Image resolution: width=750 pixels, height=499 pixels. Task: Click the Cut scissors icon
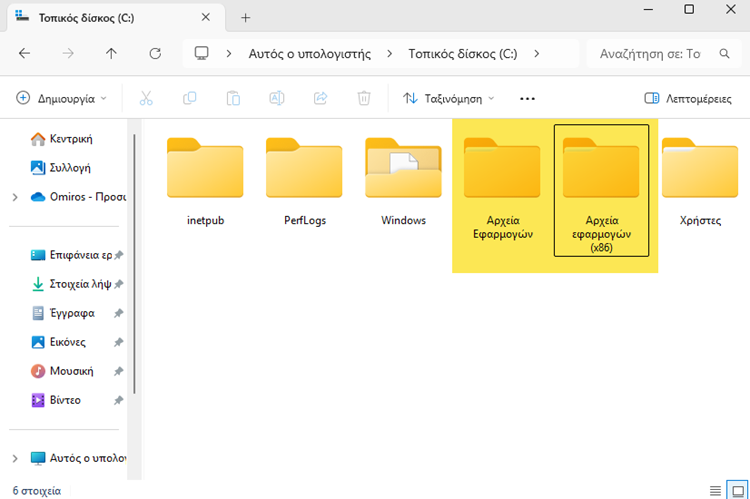pos(146,98)
